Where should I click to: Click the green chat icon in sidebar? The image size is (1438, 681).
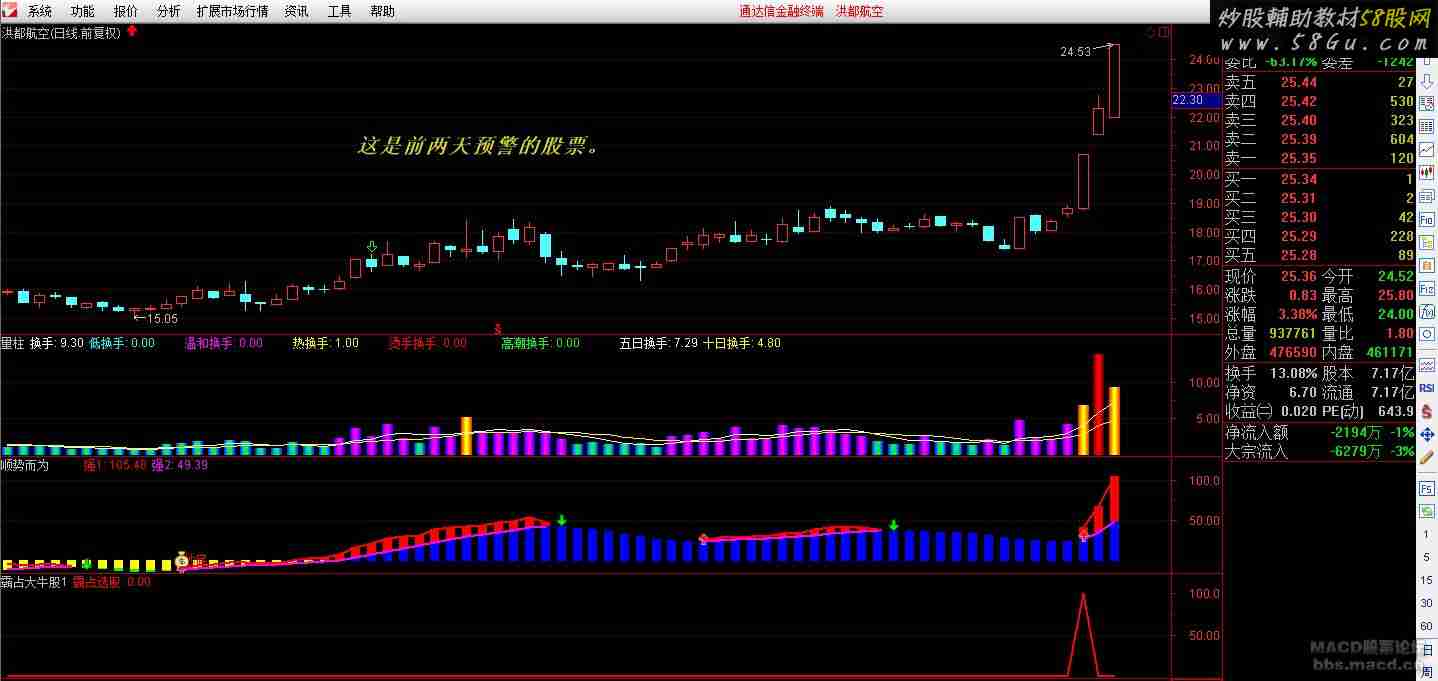(1428, 511)
